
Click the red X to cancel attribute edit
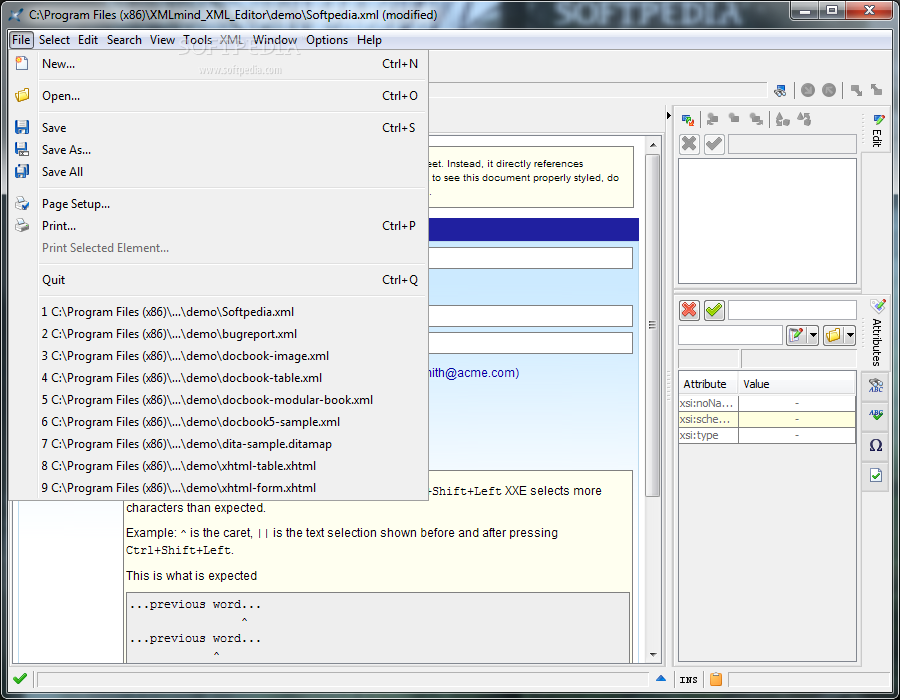tap(689, 310)
